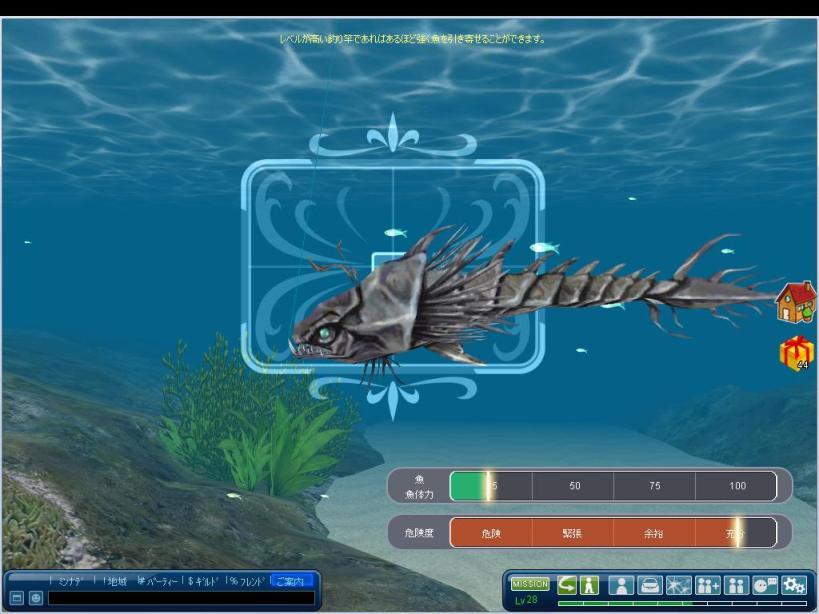Select the ご案内 chat tab
819x614 pixels.
coord(293,580)
